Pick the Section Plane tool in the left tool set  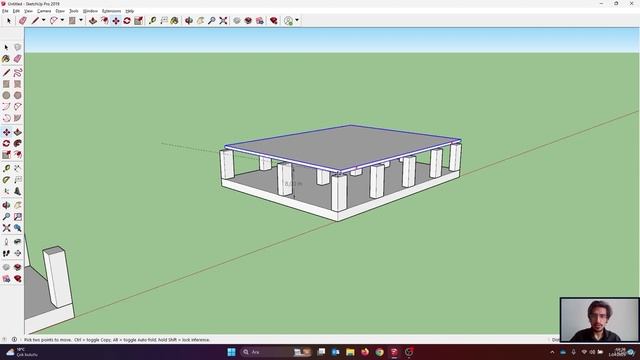[x=18, y=253]
